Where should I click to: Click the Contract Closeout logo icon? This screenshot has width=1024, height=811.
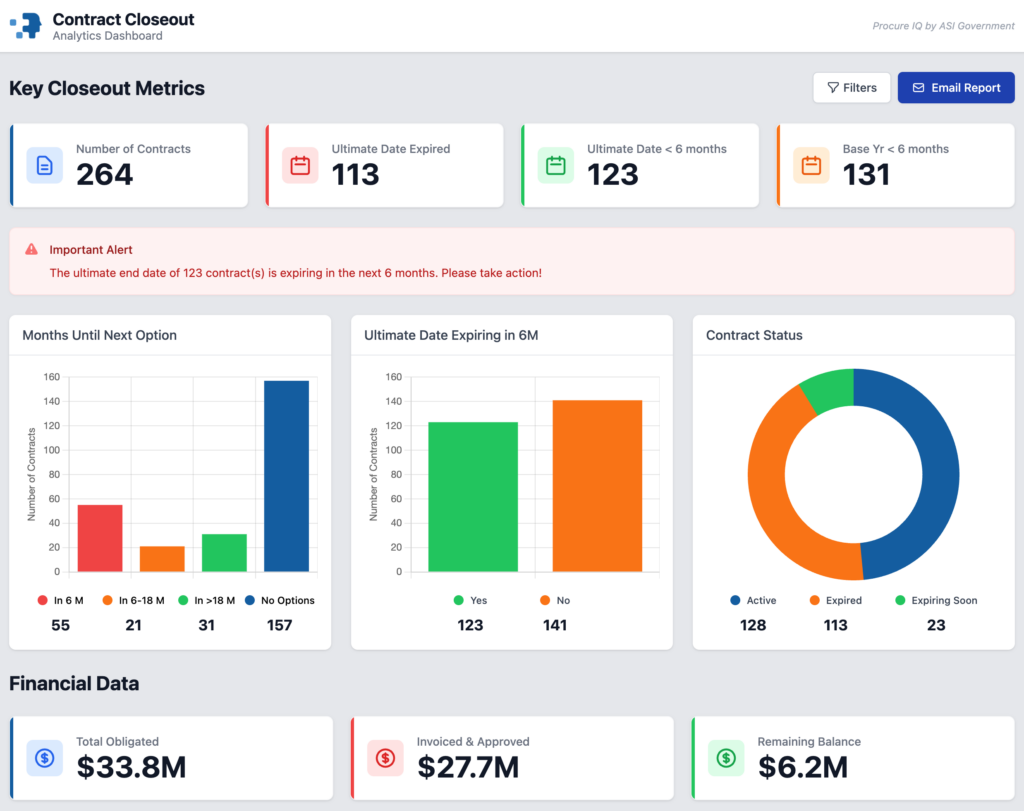click(x=26, y=25)
